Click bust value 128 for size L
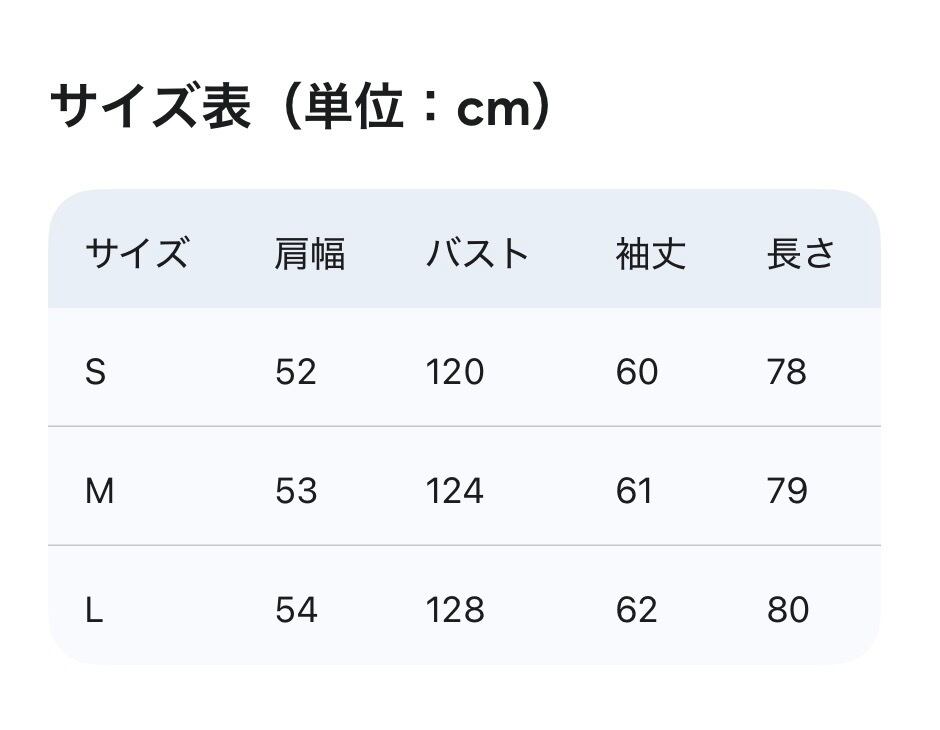The image size is (940, 730). 455,610
